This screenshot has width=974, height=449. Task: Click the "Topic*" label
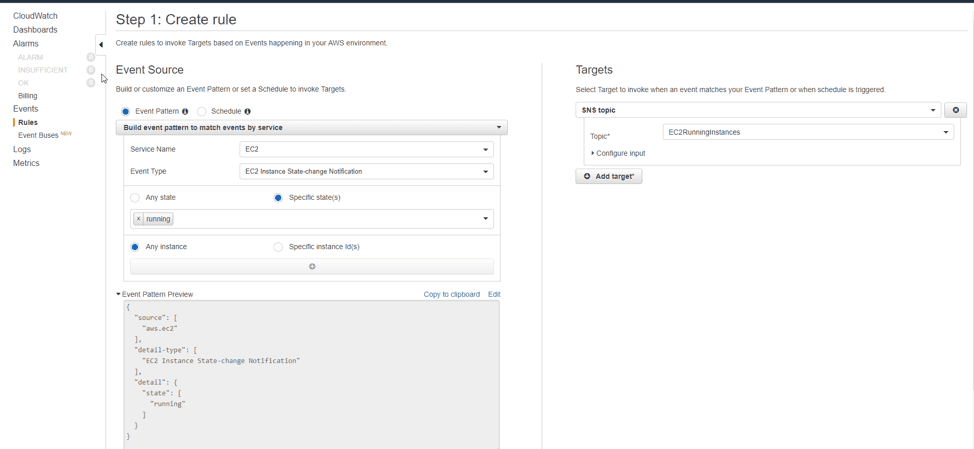pyautogui.click(x=600, y=136)
